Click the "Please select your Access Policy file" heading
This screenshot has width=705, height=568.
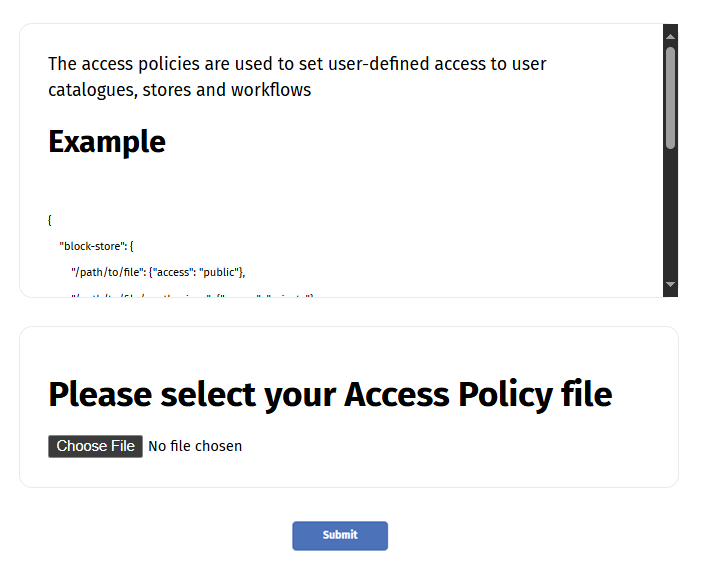(330, 395)
